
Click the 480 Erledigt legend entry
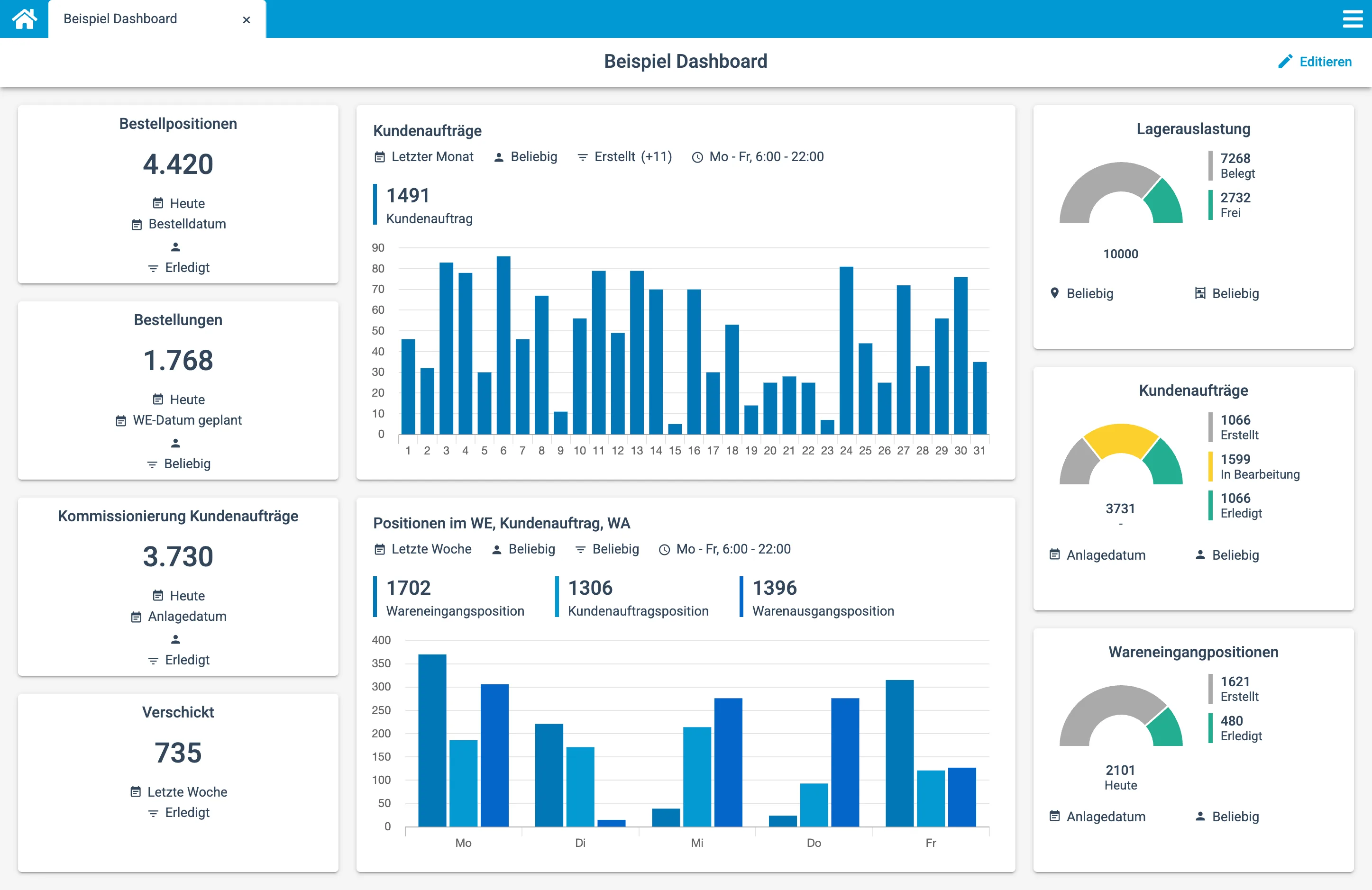click(x=1236, y=728)
